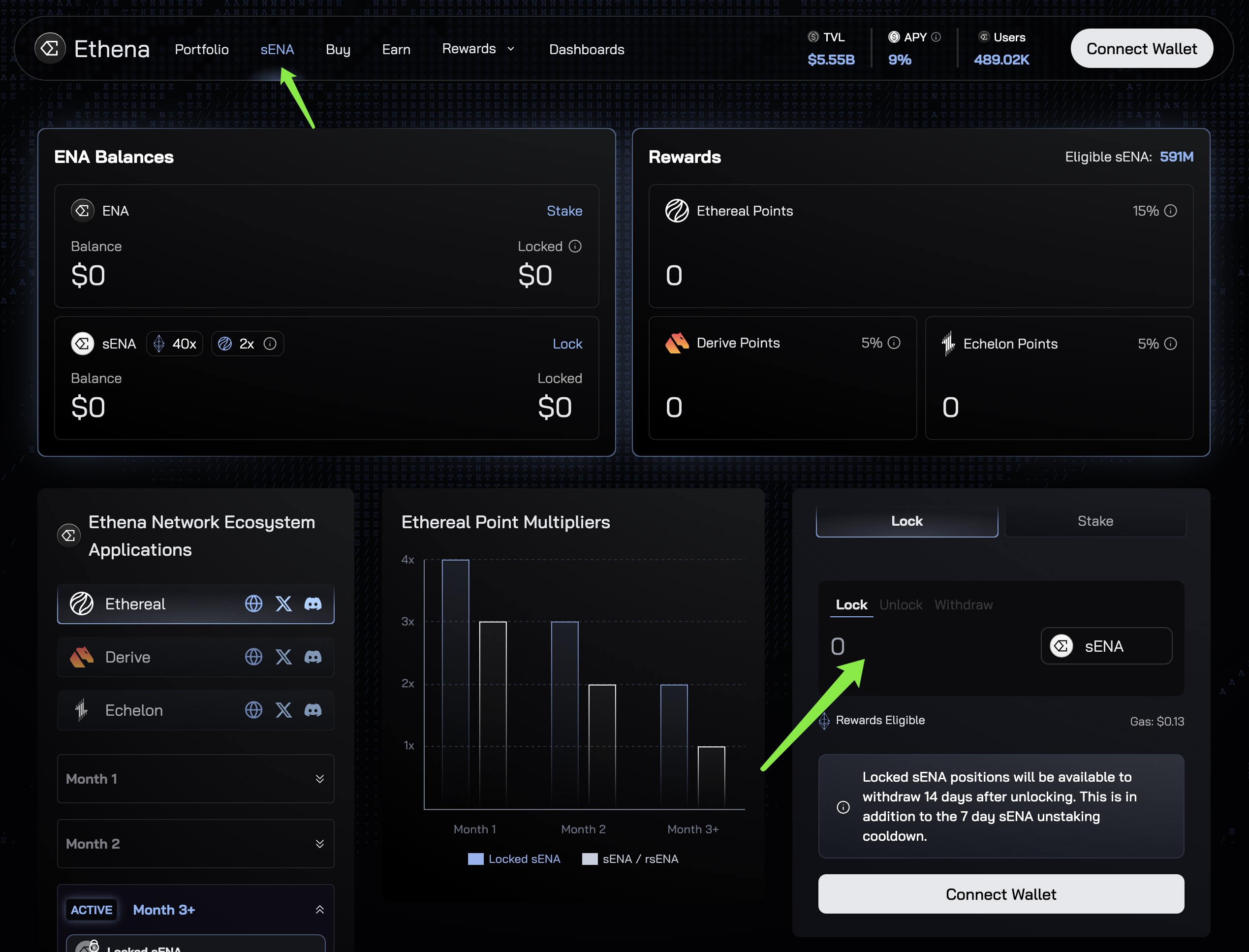The height and width of the screenshot is (952, 1249).
Task: Click the Ethena logo icon
Action: (x=50, y=49)
